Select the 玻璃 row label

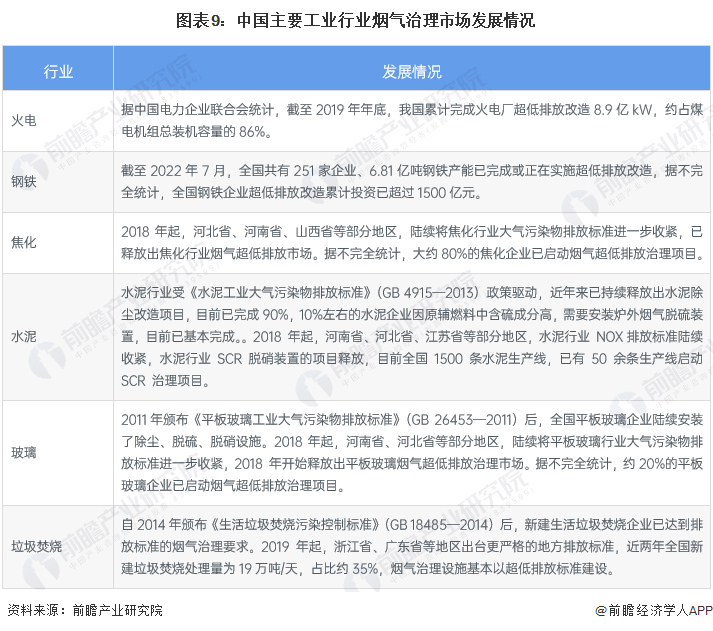pos(24,452)
